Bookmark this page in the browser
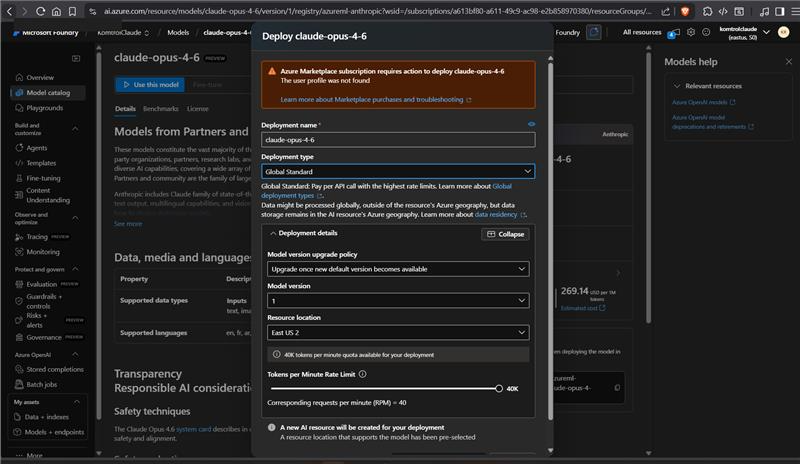Viewport: 800px width, 464px height. coord(72,11)
